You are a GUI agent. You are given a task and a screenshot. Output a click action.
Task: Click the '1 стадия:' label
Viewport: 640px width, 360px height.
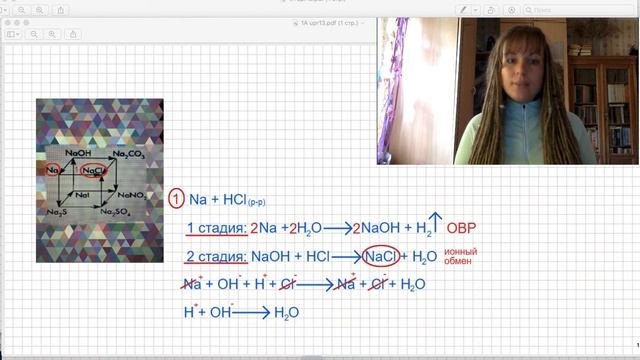(x=217, y=228)
